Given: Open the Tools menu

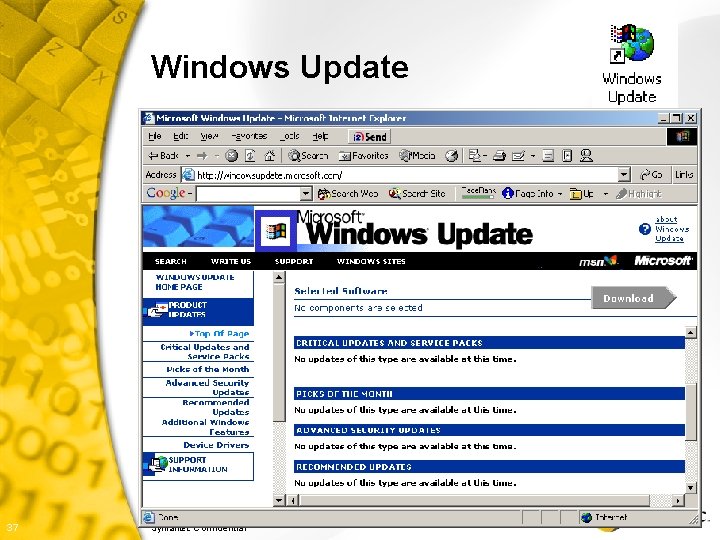Looking at the screenshot, I should (x=290, y=136).
